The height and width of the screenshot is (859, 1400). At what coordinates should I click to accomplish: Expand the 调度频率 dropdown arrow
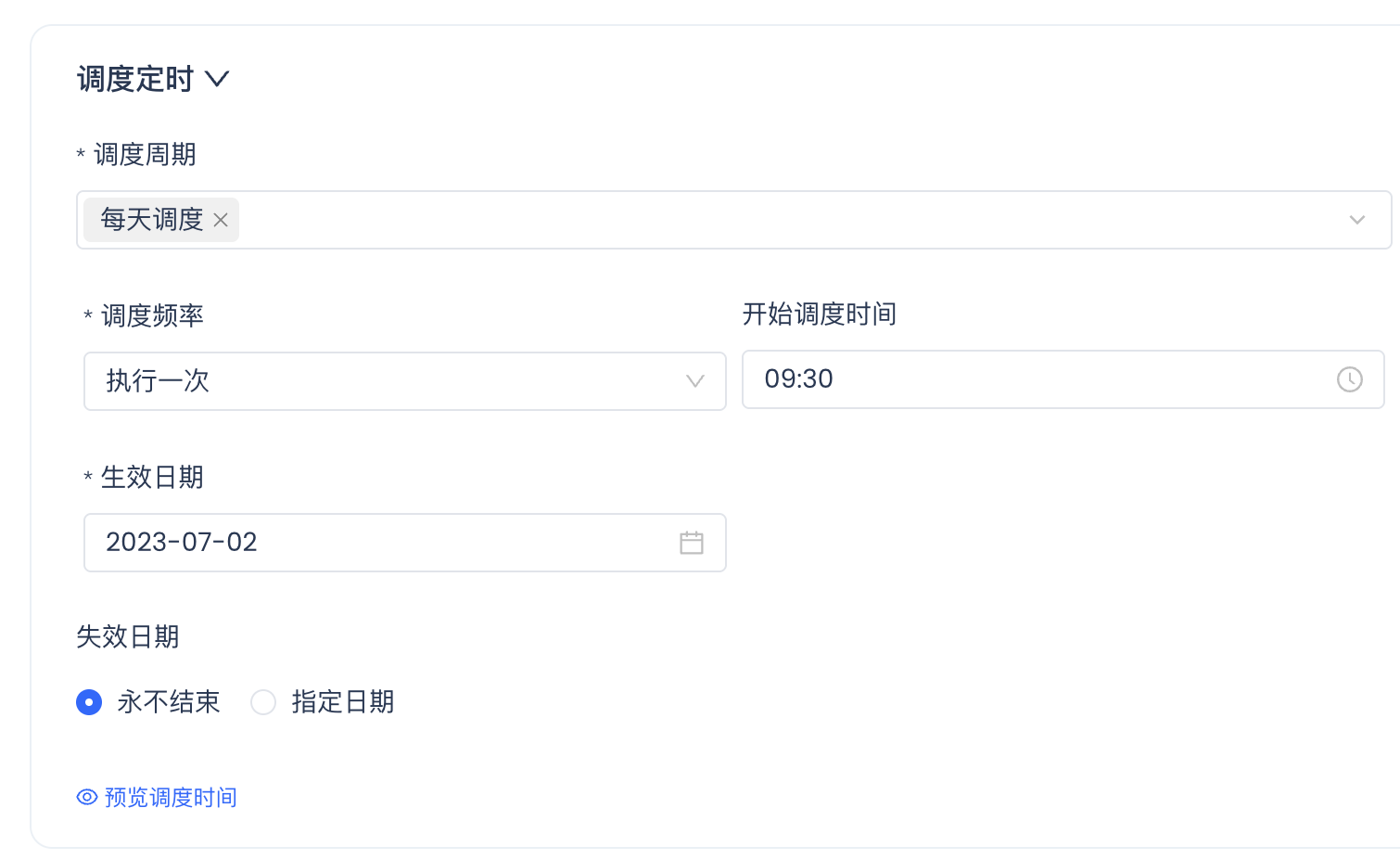tap(695, 381)
